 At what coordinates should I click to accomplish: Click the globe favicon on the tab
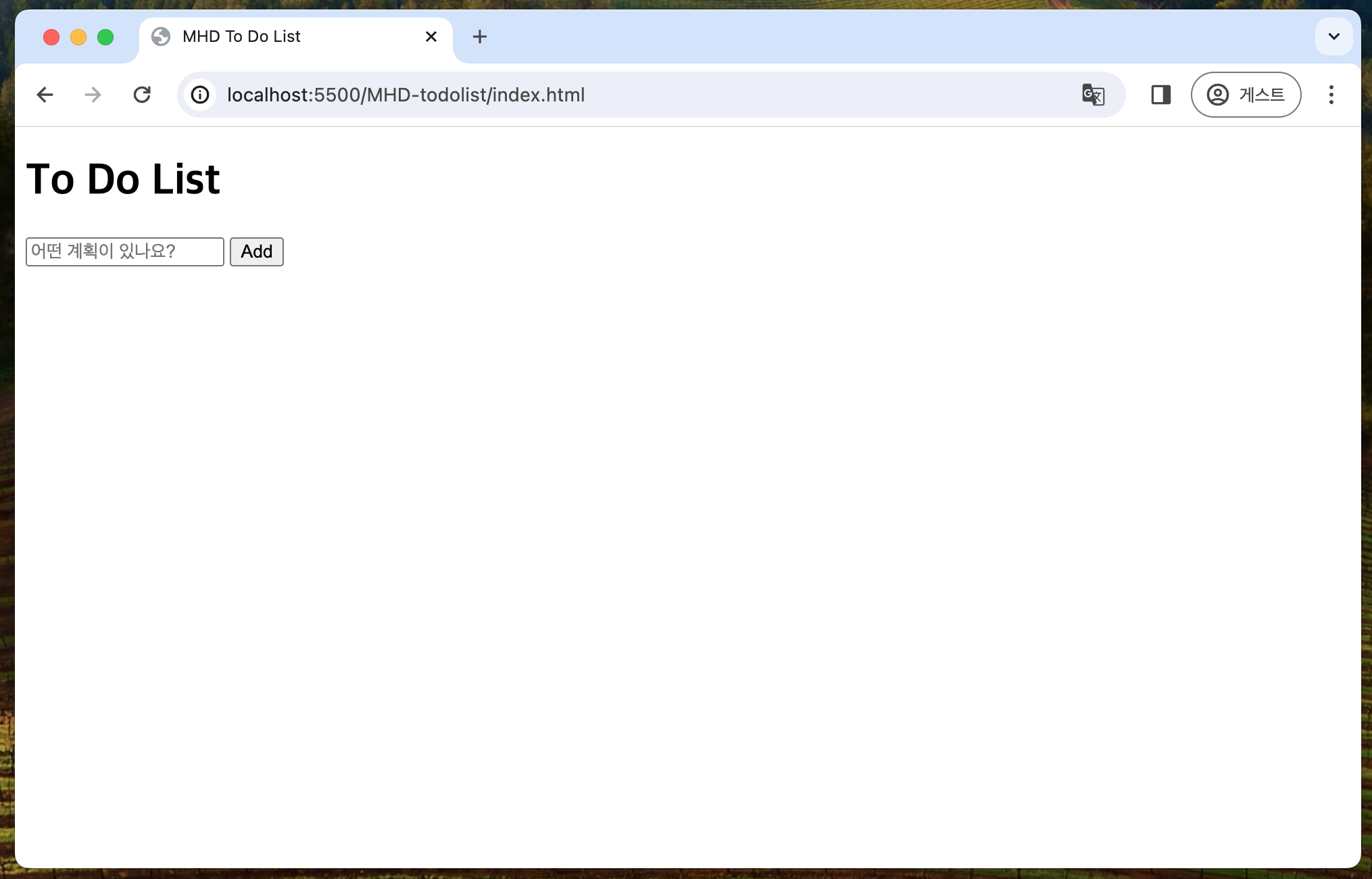[161, 37]
